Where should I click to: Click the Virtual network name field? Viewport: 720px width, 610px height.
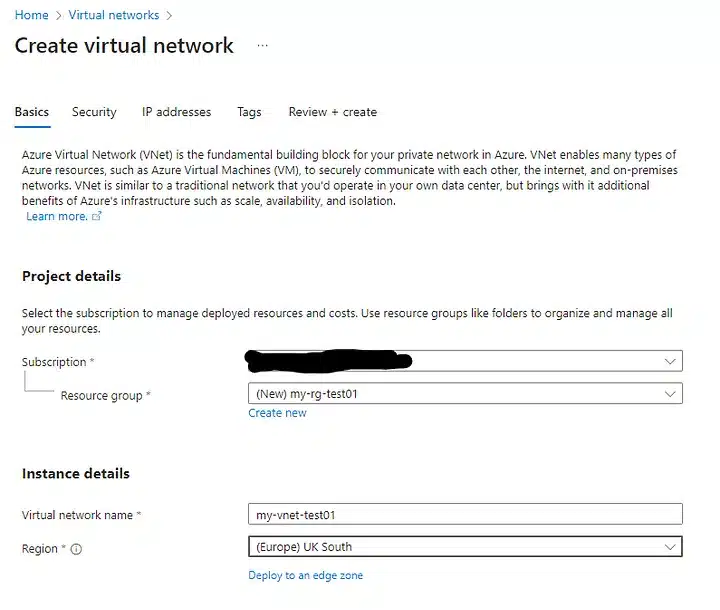(x=465, y=514)
